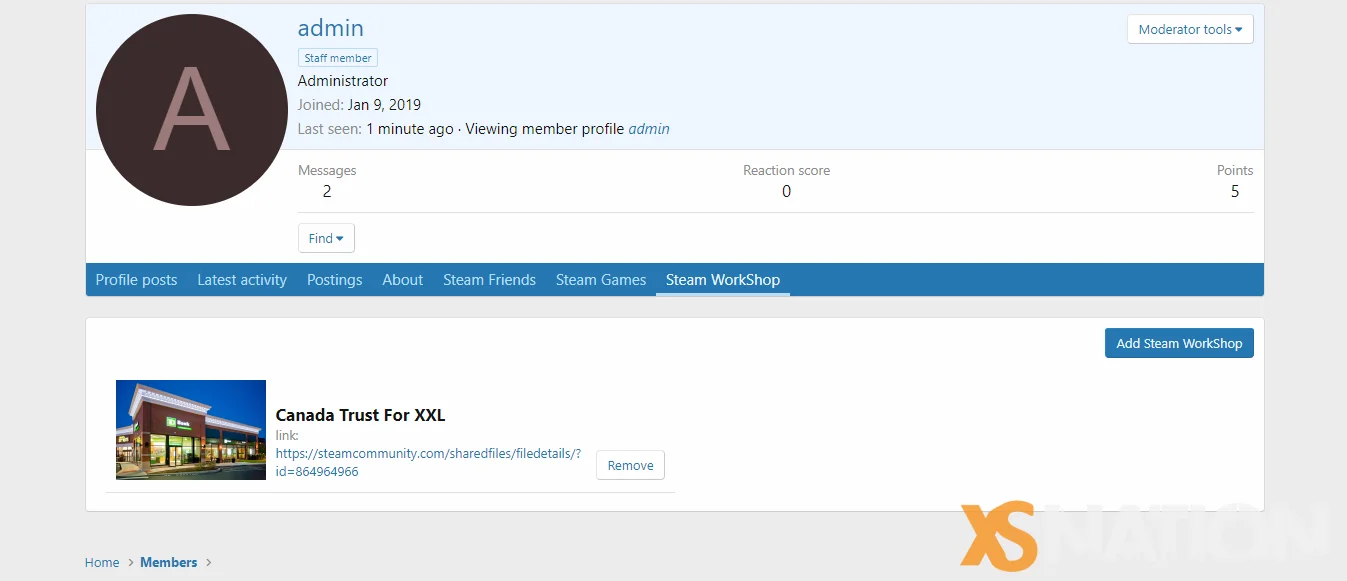Remove the Canada Trust For XXL item
1347x581 pixels.
tap(630, 465)
